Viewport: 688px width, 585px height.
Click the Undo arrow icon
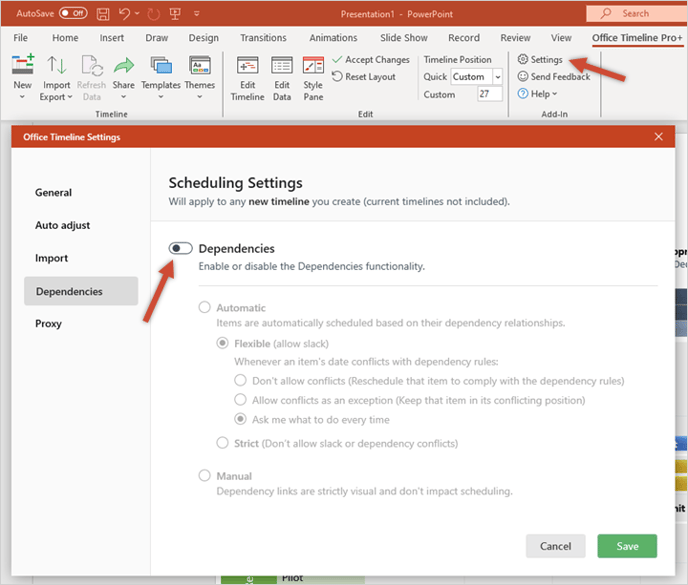(124, 14)
